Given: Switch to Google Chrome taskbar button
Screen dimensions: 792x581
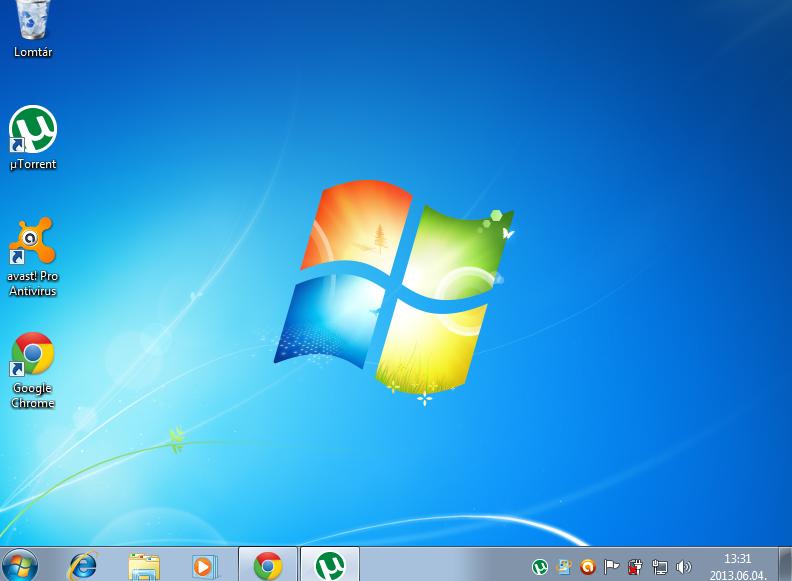Looking at the screenshot, I should click(x=268, y=564).
